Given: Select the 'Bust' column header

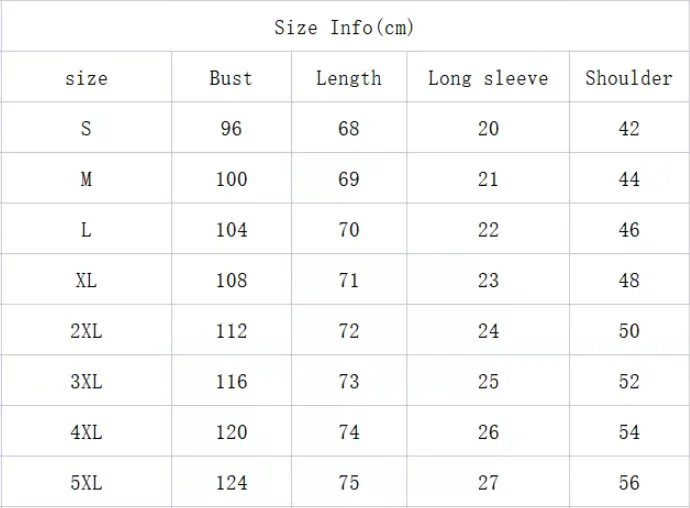Looking at the screenshot, I should [x=231, y=78].
